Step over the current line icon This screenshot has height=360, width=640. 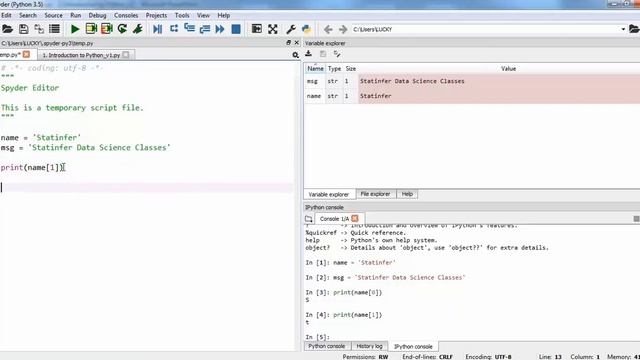pos(174,29)
